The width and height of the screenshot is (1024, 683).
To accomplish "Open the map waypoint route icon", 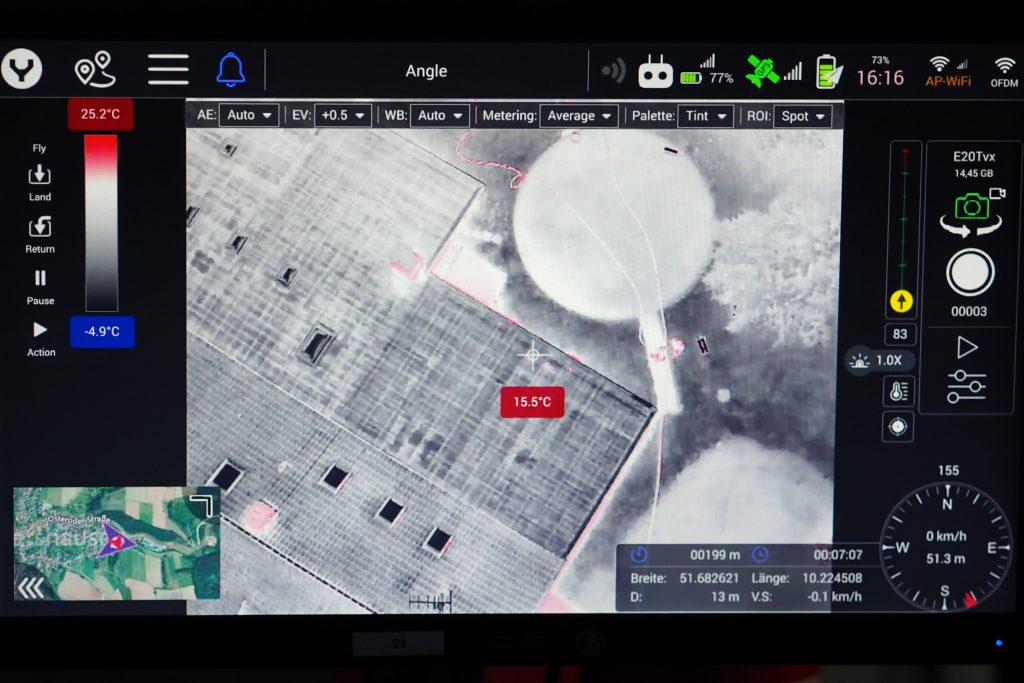I will click(x=95, y=70).
